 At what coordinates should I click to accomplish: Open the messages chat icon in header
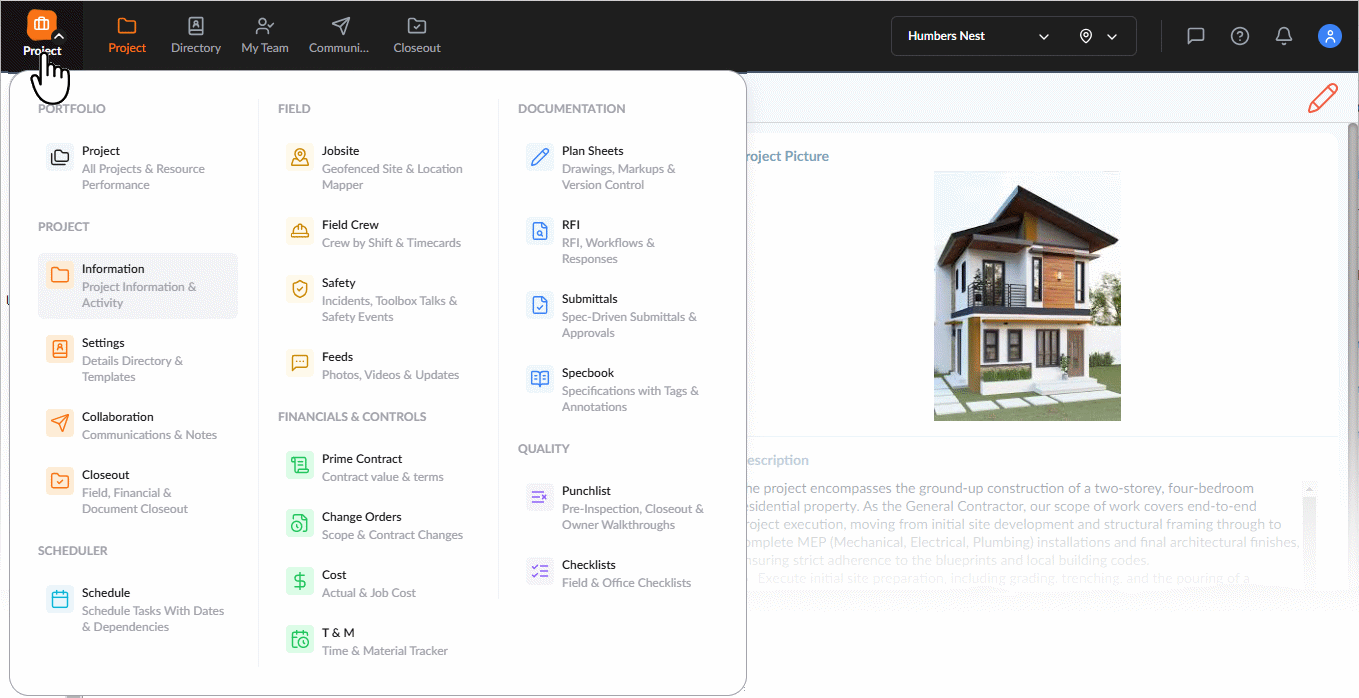click(1195, 36)
